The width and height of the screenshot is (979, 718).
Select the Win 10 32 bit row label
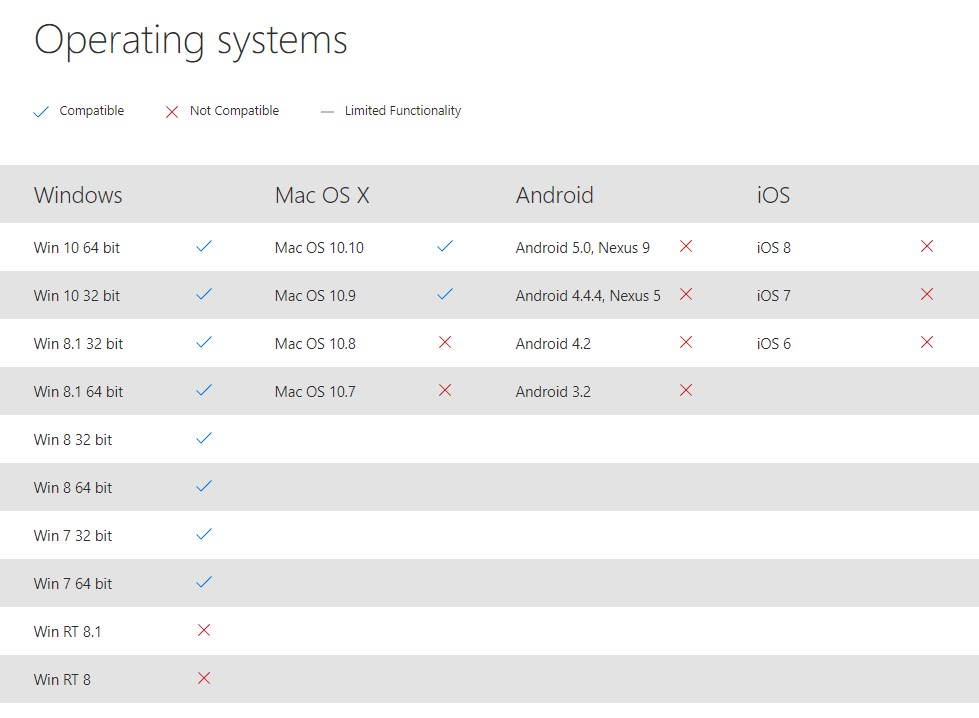pyautogui.click(x=77, y=296)
